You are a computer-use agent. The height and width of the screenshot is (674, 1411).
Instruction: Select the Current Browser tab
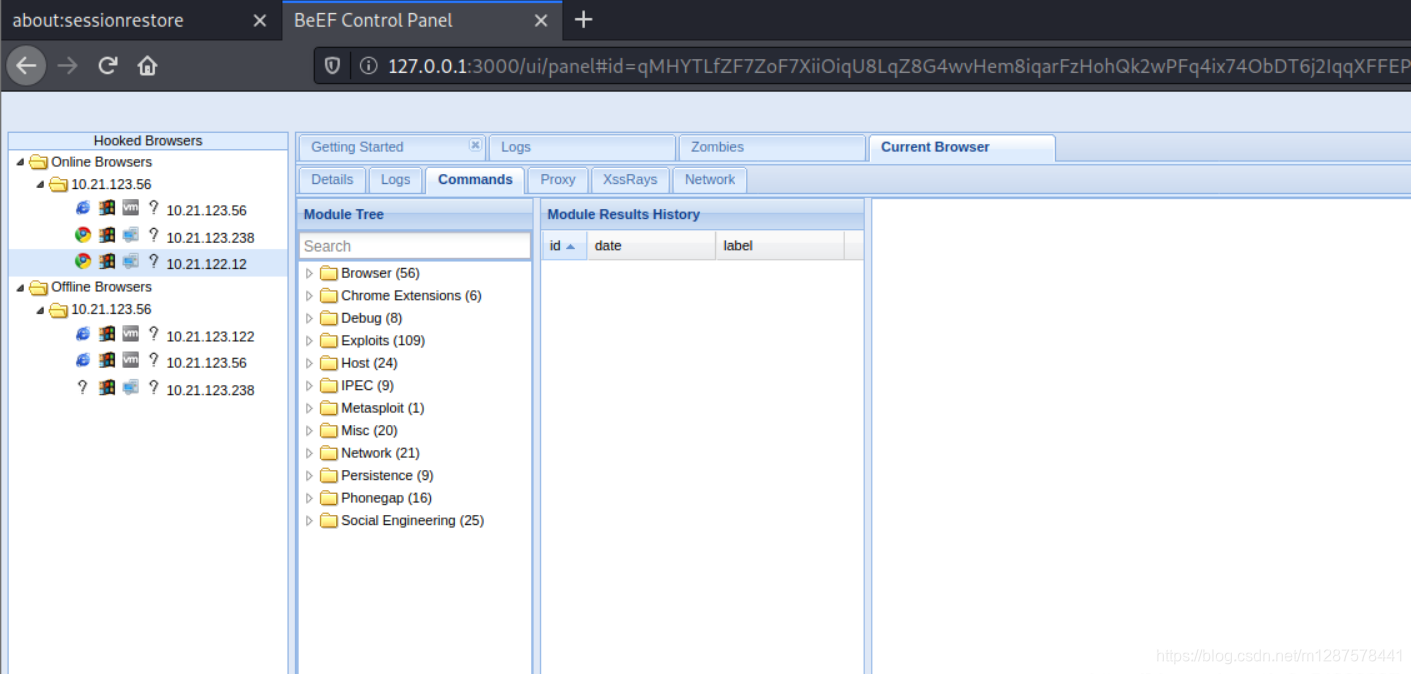click(x=962, y=147)
